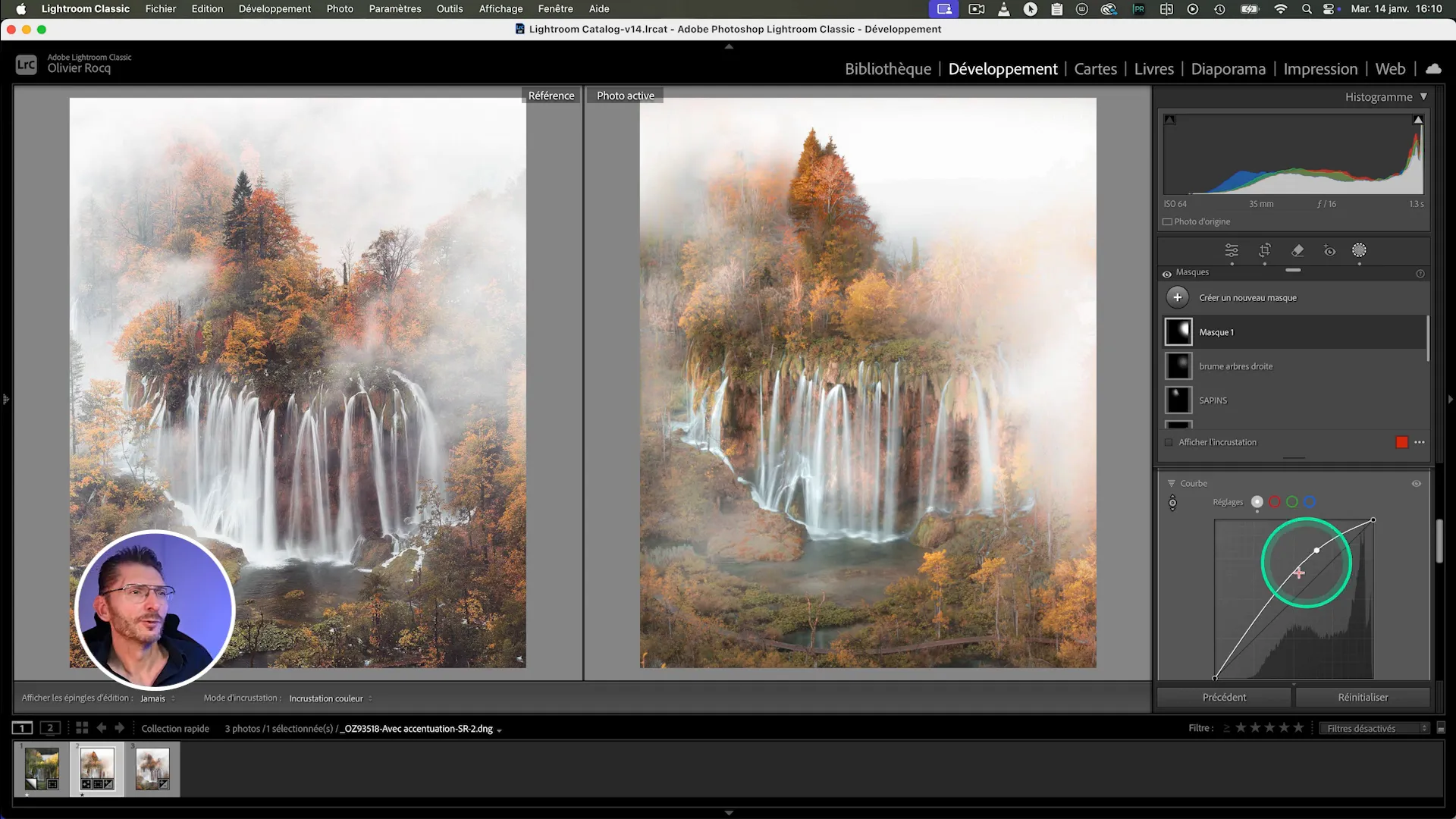
Task: Click the plus icon to create mask
Action: click(x=1177, y=297)
